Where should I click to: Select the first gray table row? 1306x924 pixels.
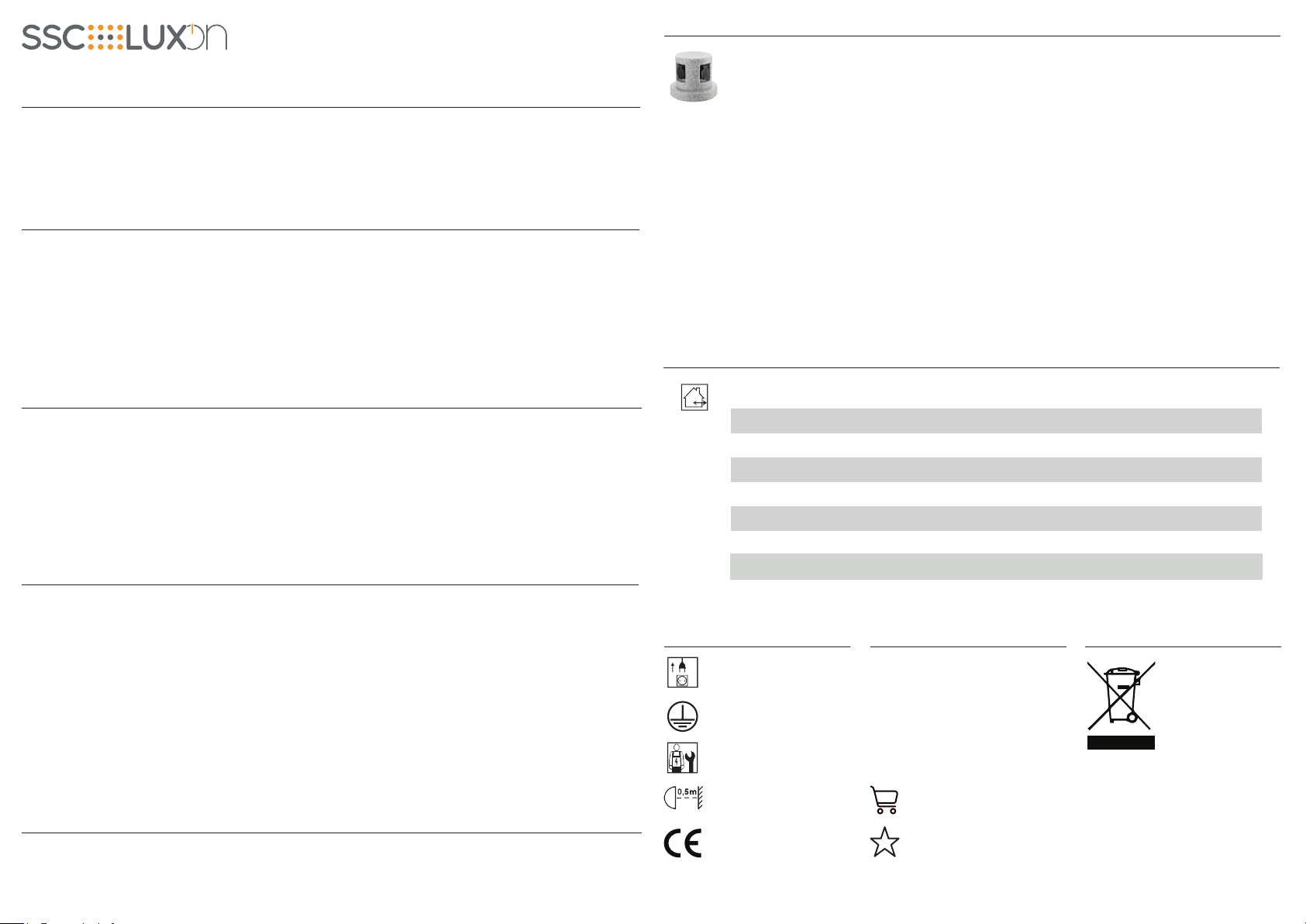point(996,421)
